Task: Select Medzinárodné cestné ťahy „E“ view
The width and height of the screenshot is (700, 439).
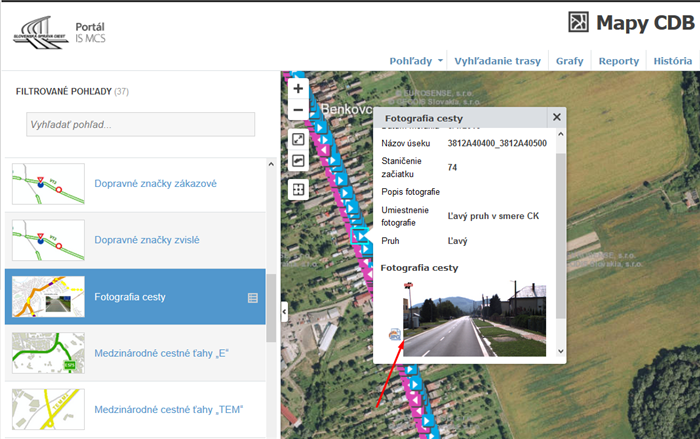Action: (162, 353)
